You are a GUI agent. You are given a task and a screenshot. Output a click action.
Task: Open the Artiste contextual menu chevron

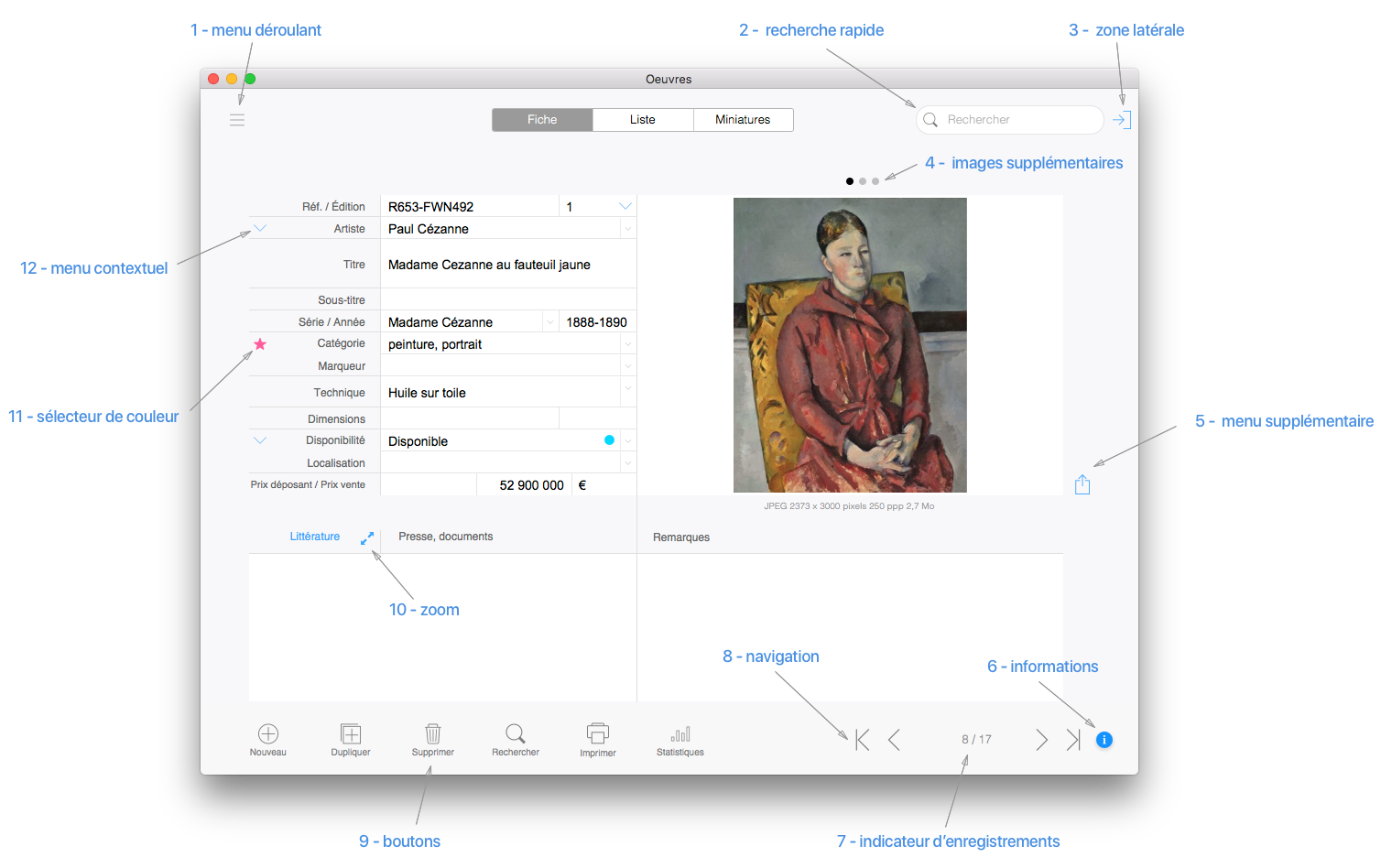260,229
